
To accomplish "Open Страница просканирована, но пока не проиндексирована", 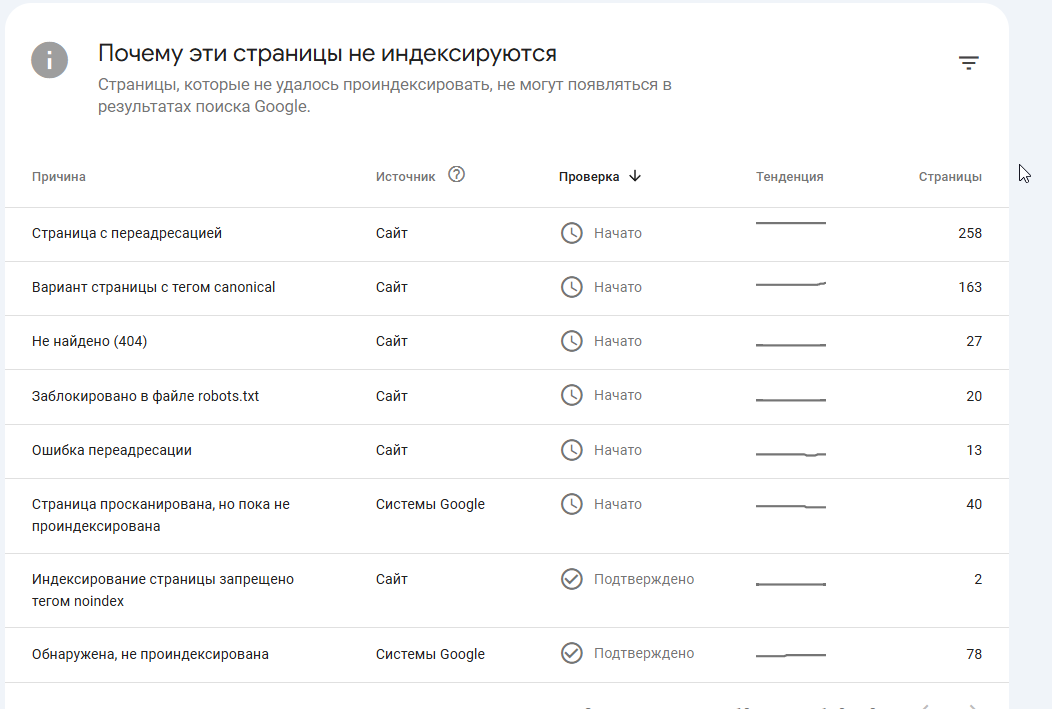I will click(x=507, y=515).
